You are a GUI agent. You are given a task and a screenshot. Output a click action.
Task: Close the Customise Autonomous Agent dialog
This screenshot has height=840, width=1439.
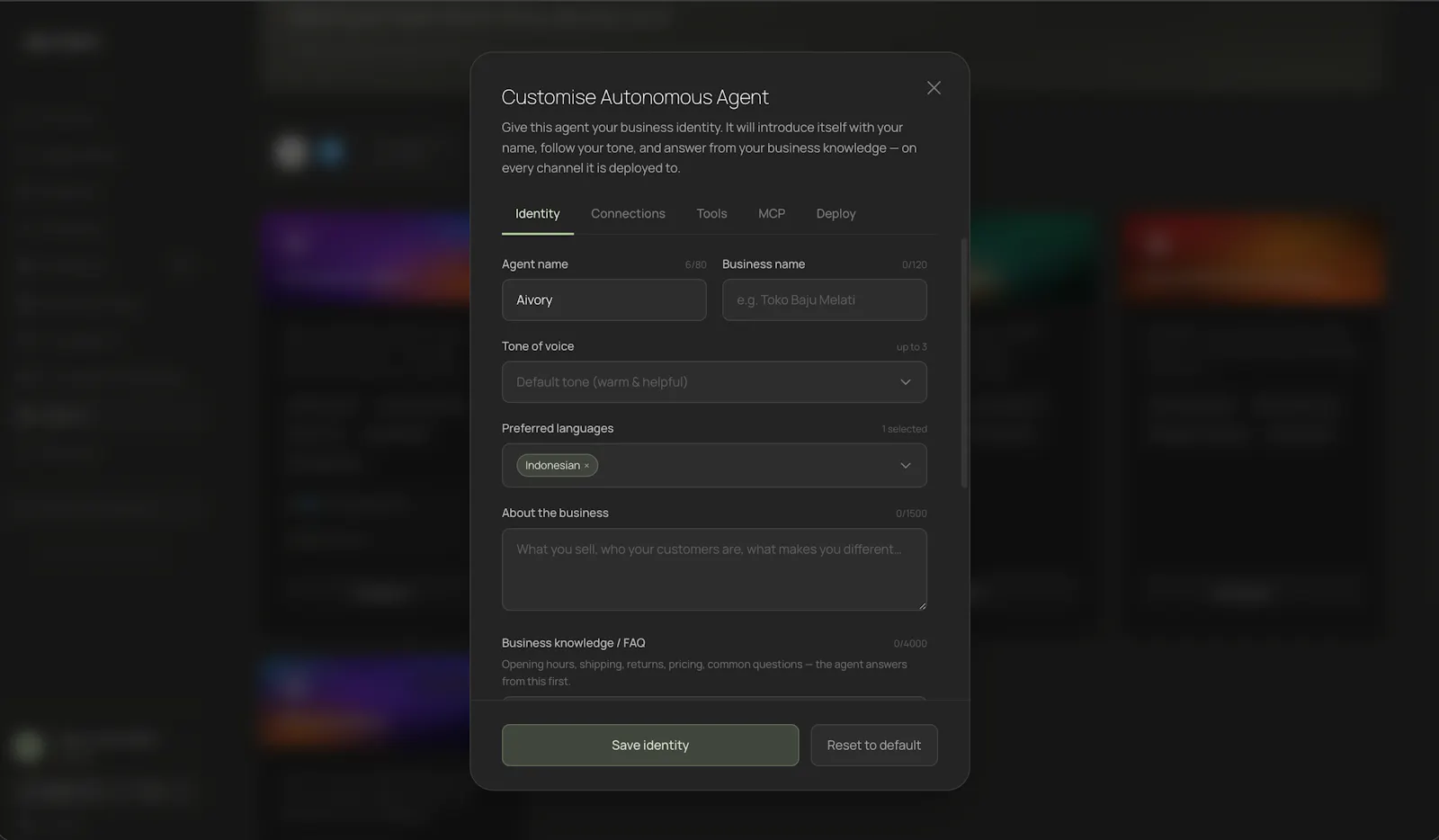coord(934,88)
